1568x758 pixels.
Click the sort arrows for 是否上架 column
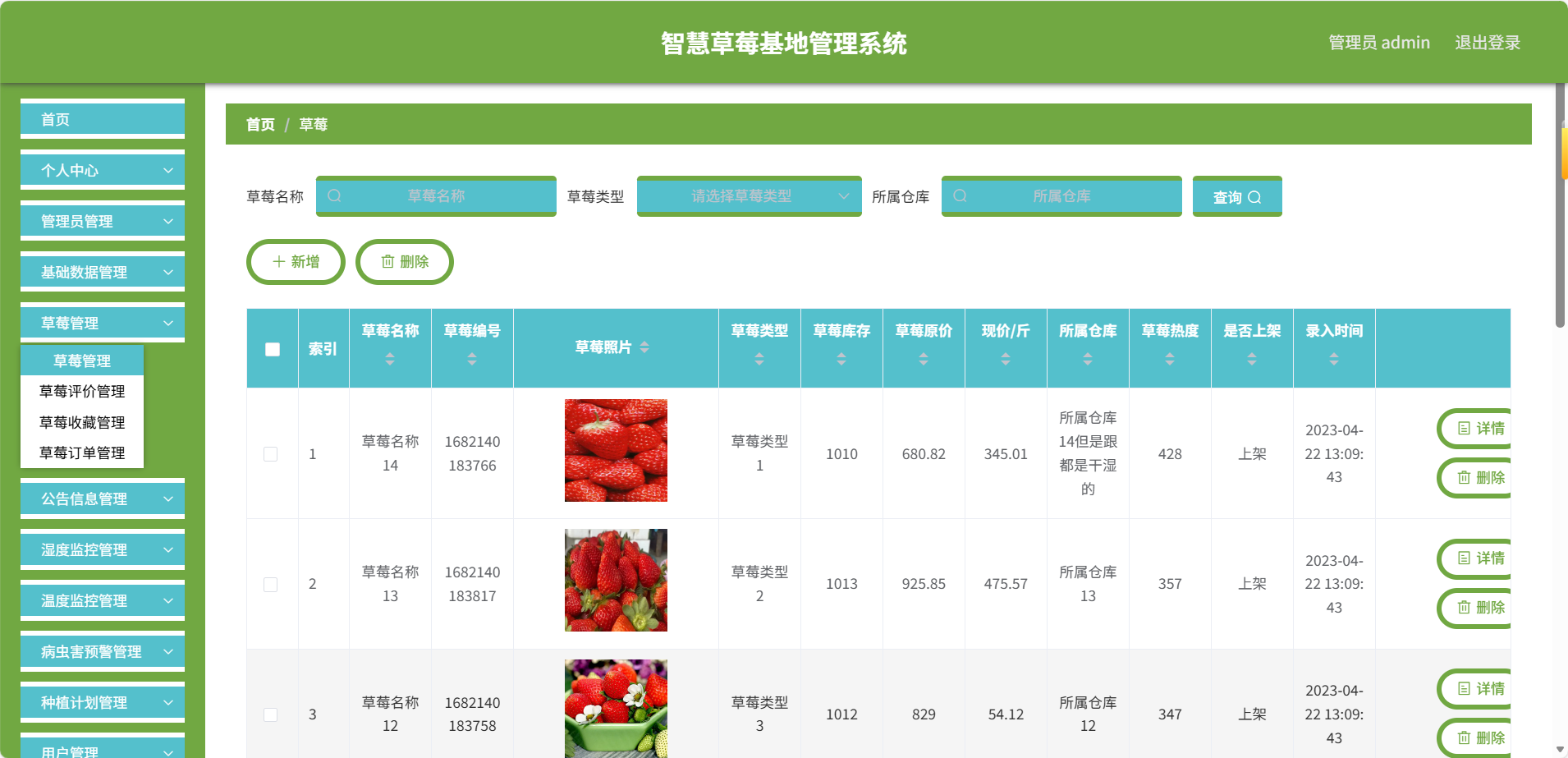(x=1252, y=359)
